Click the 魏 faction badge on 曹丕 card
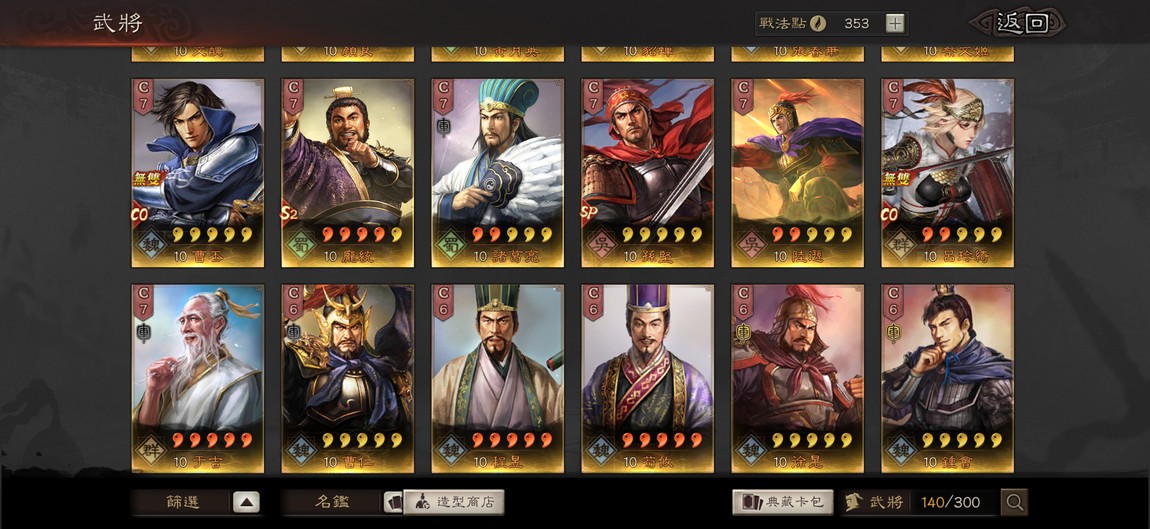1150x529 pixels. (x=153, y=244)
